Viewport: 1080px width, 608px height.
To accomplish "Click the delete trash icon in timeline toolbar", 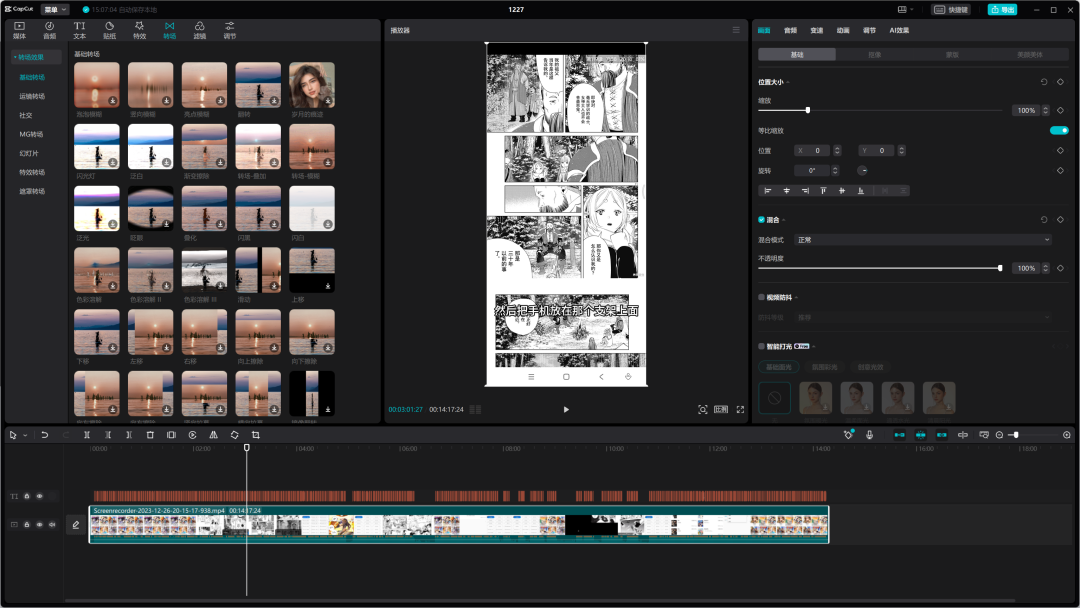I will (150, 435).
